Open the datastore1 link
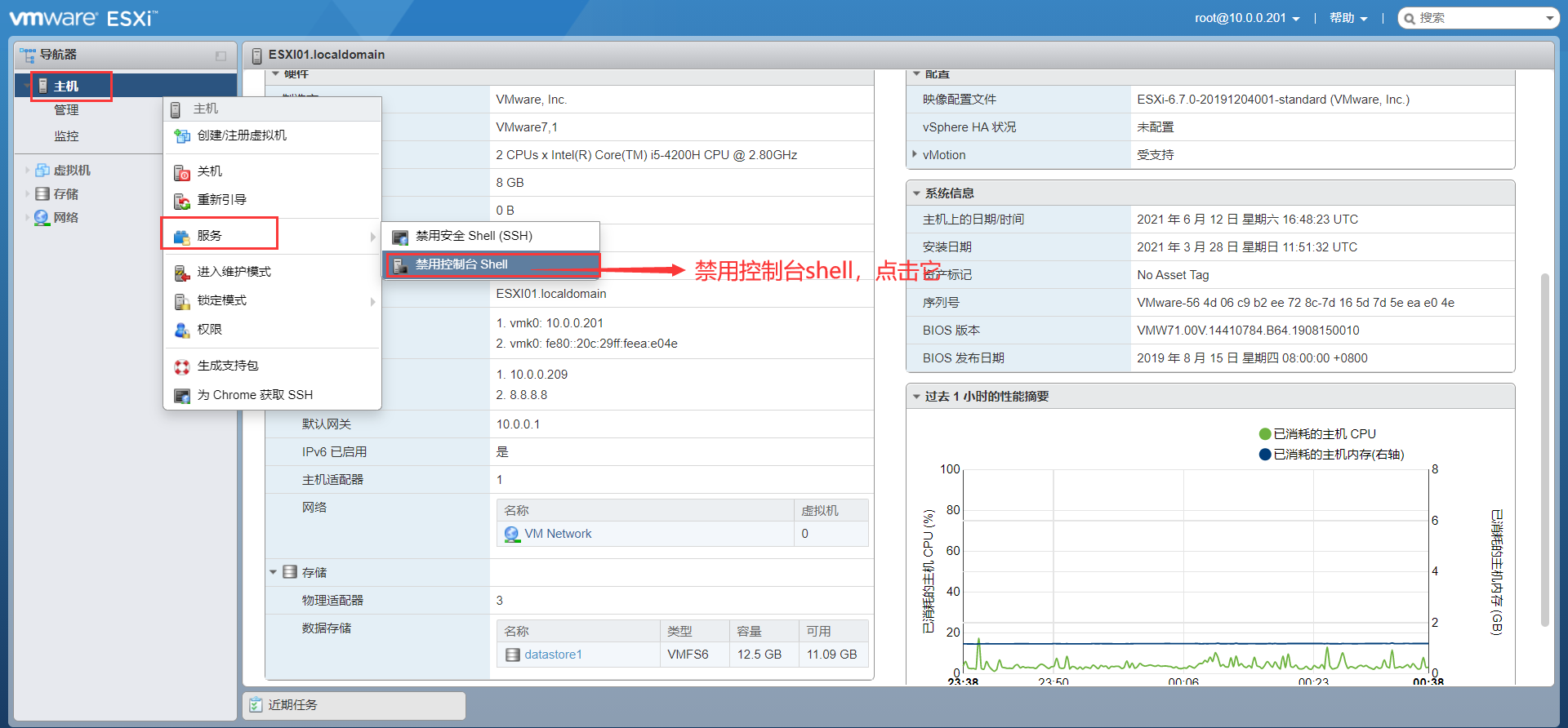 553,655
